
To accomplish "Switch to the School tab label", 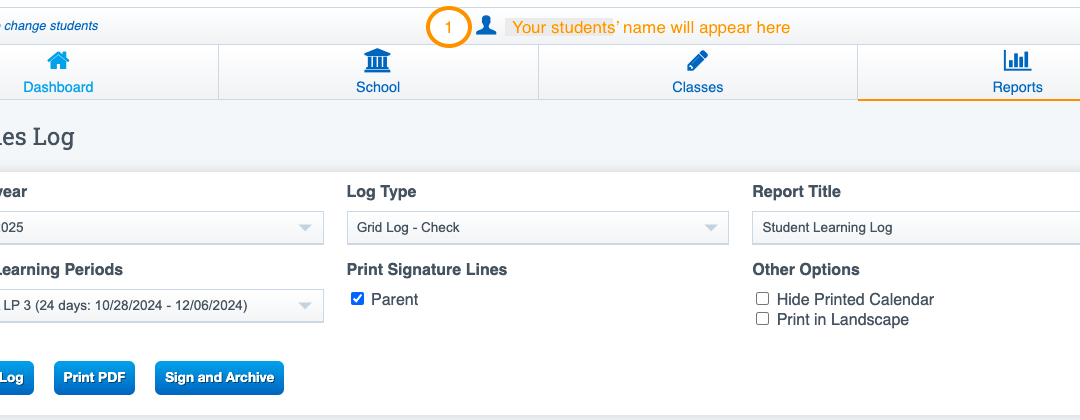I will [x=377, y=87].
